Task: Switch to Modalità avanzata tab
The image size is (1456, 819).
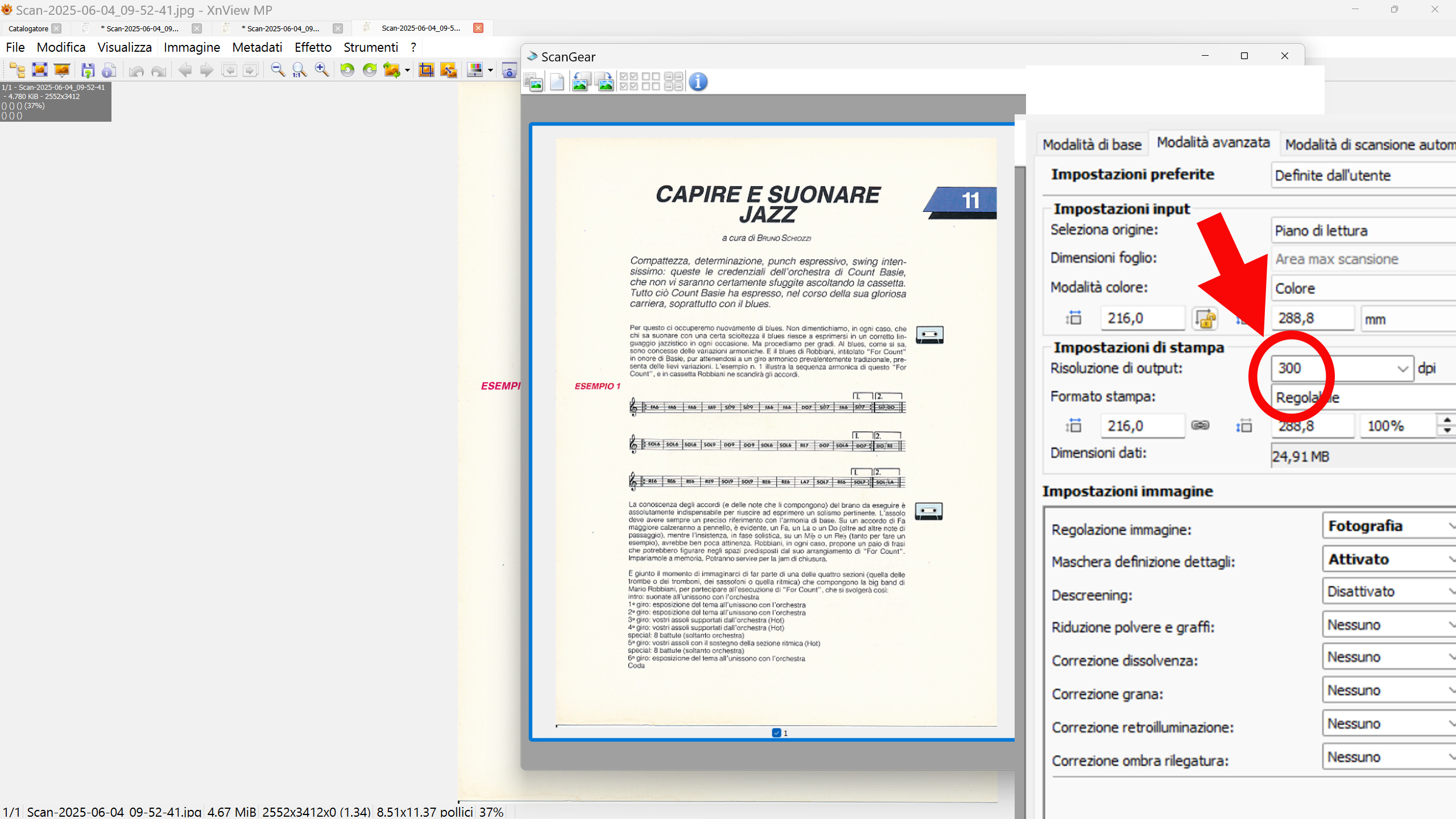Action: 1213,142
